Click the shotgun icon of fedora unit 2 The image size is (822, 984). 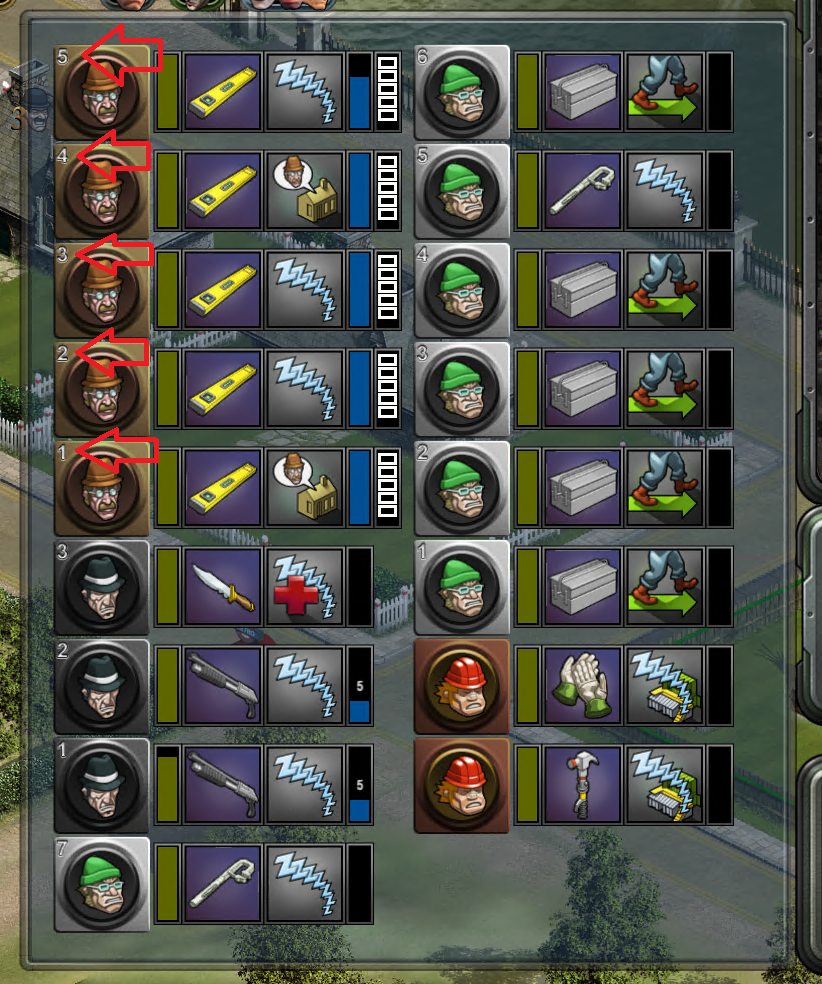pyautogui.click(x=223, y=687)
